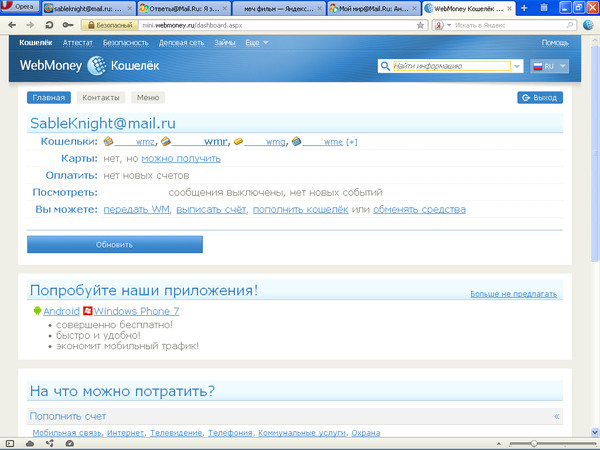Open the Меню tab
The height and width of the screenshot is (450, 600).
pyautogui.click(x=148, y=98)
